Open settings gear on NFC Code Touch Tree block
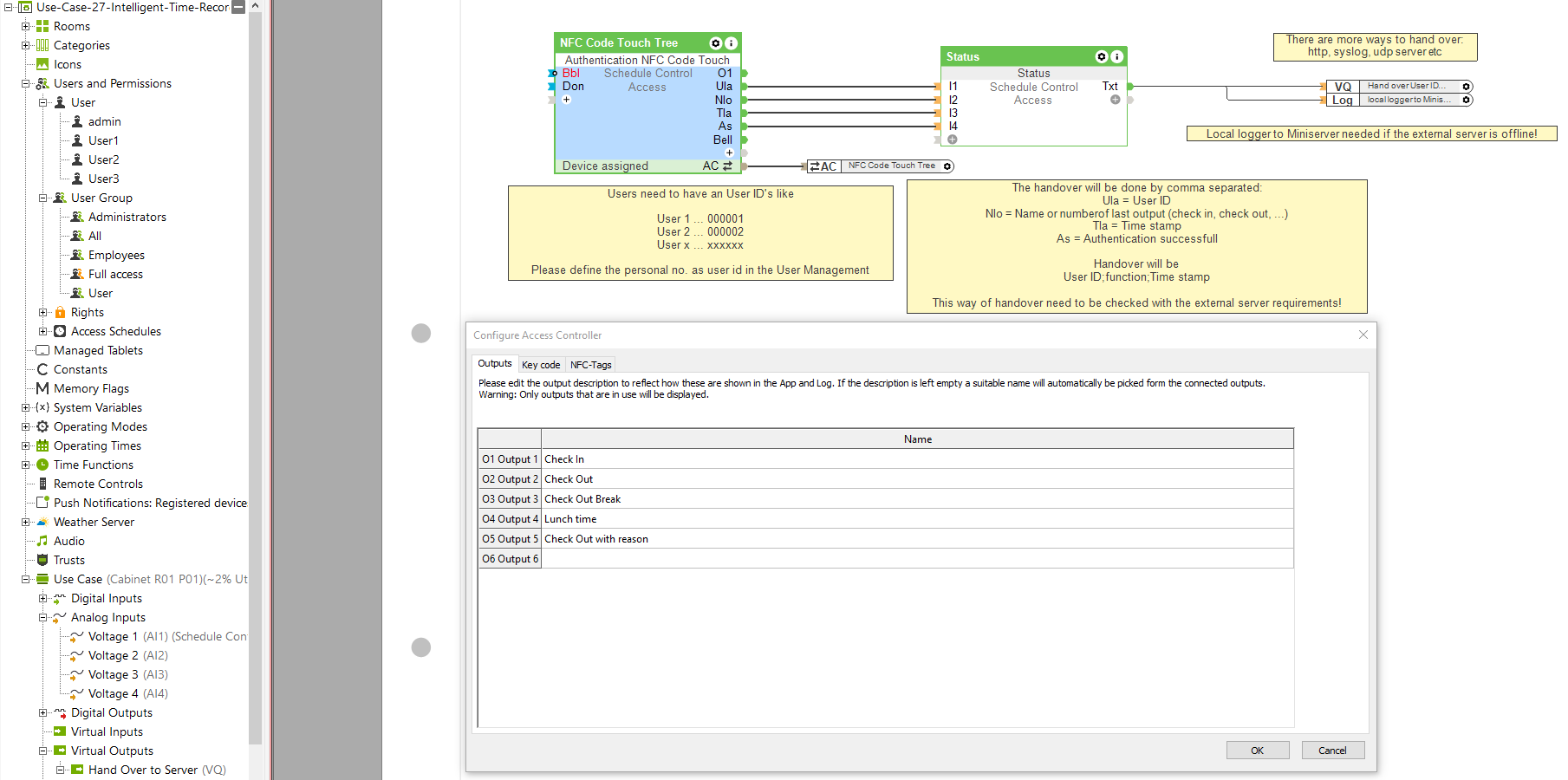Screen dimensions: 1568x780 [x=715, y=43]
